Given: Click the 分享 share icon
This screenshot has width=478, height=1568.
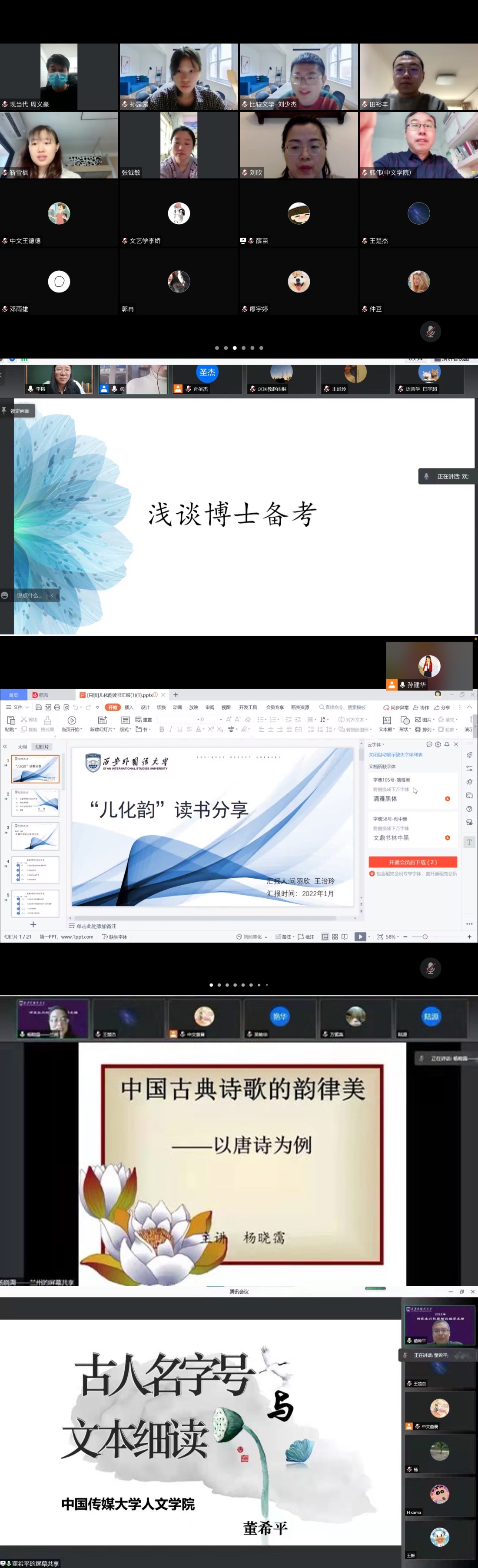Looking at the screenshot, I should click(x=441, y=708).
